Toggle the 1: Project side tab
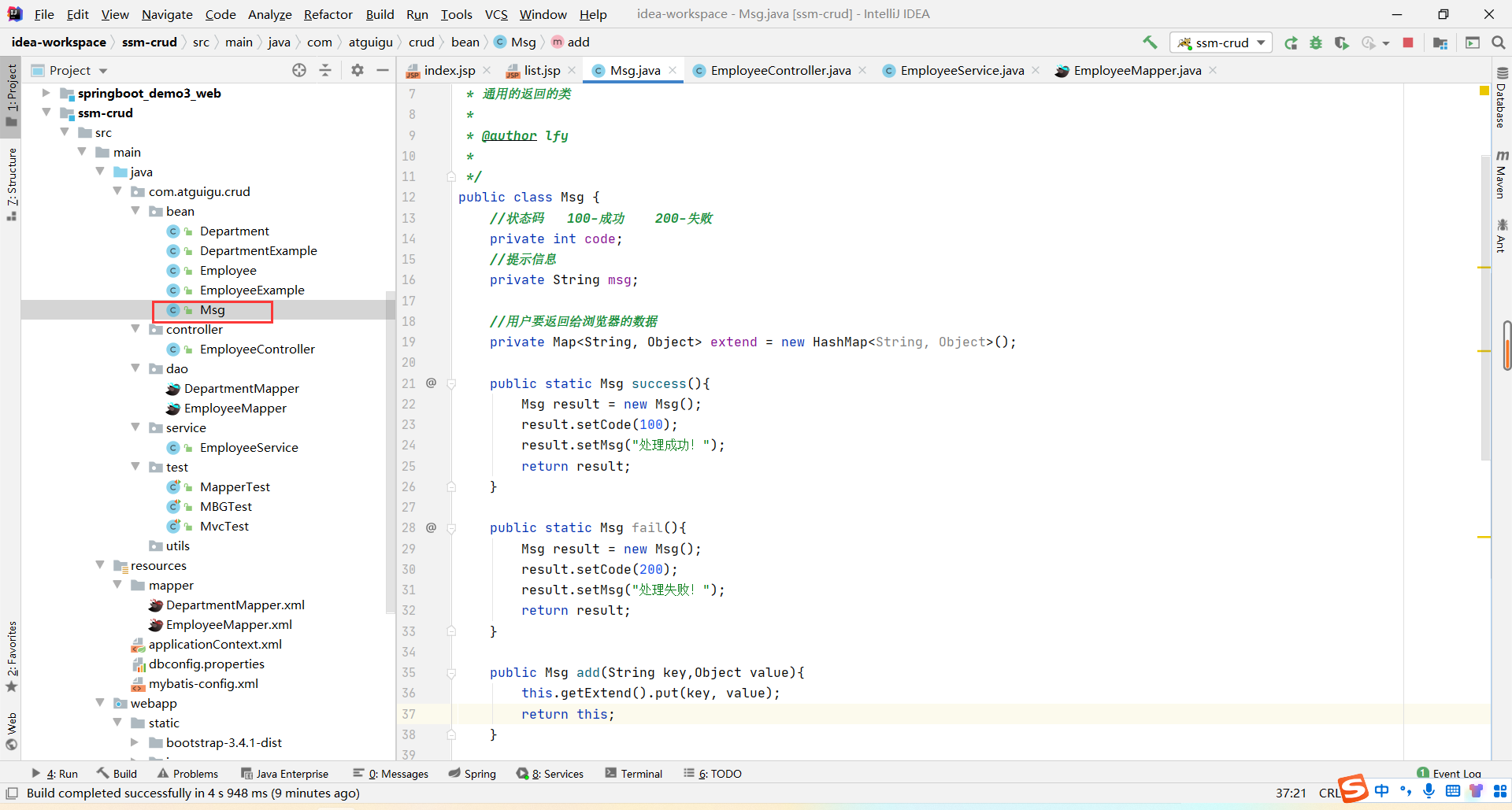1512x810 pixels. point(11,95)
